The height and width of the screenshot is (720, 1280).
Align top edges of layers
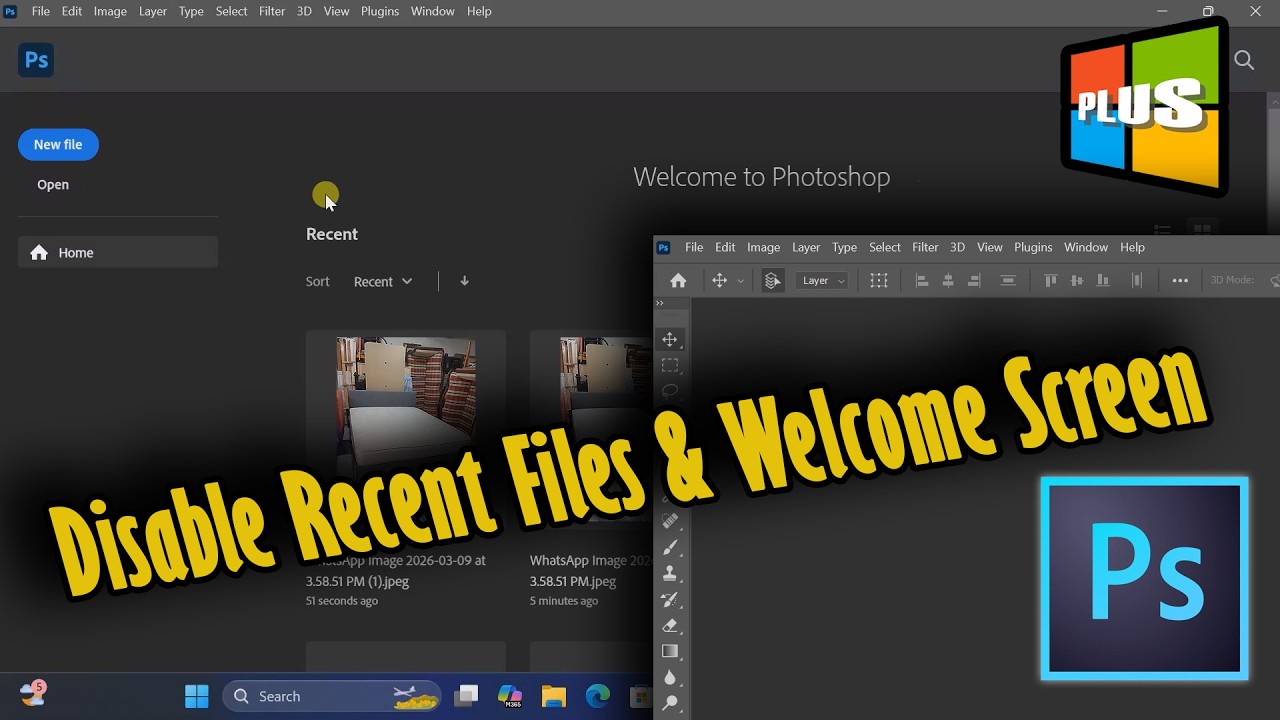tap(1050, 281)
